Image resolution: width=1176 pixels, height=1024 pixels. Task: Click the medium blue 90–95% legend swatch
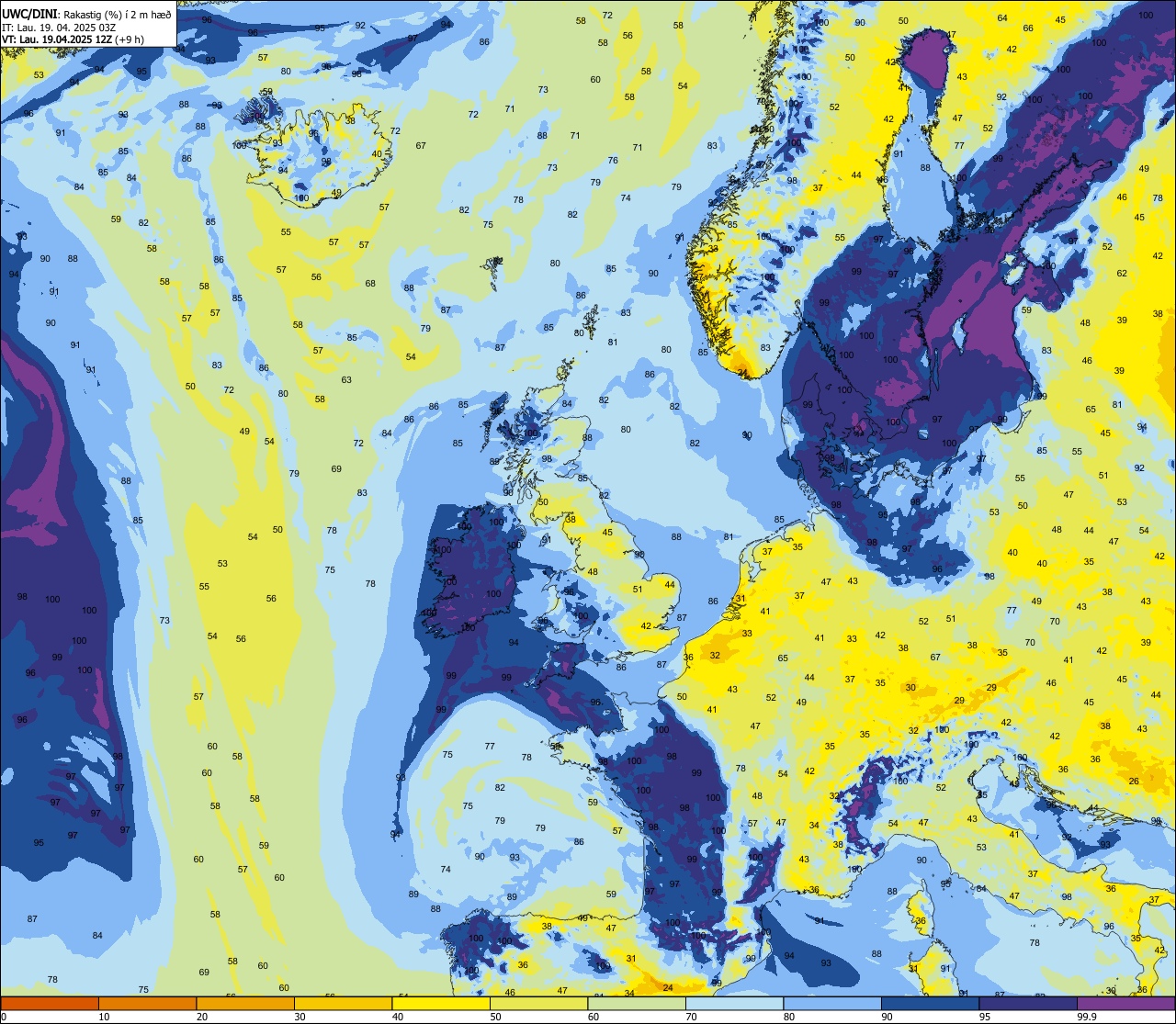coord(930,1004)
